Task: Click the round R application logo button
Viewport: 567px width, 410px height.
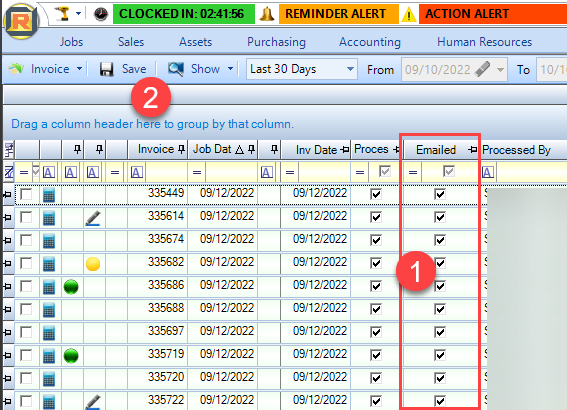Action: point(21,22)
